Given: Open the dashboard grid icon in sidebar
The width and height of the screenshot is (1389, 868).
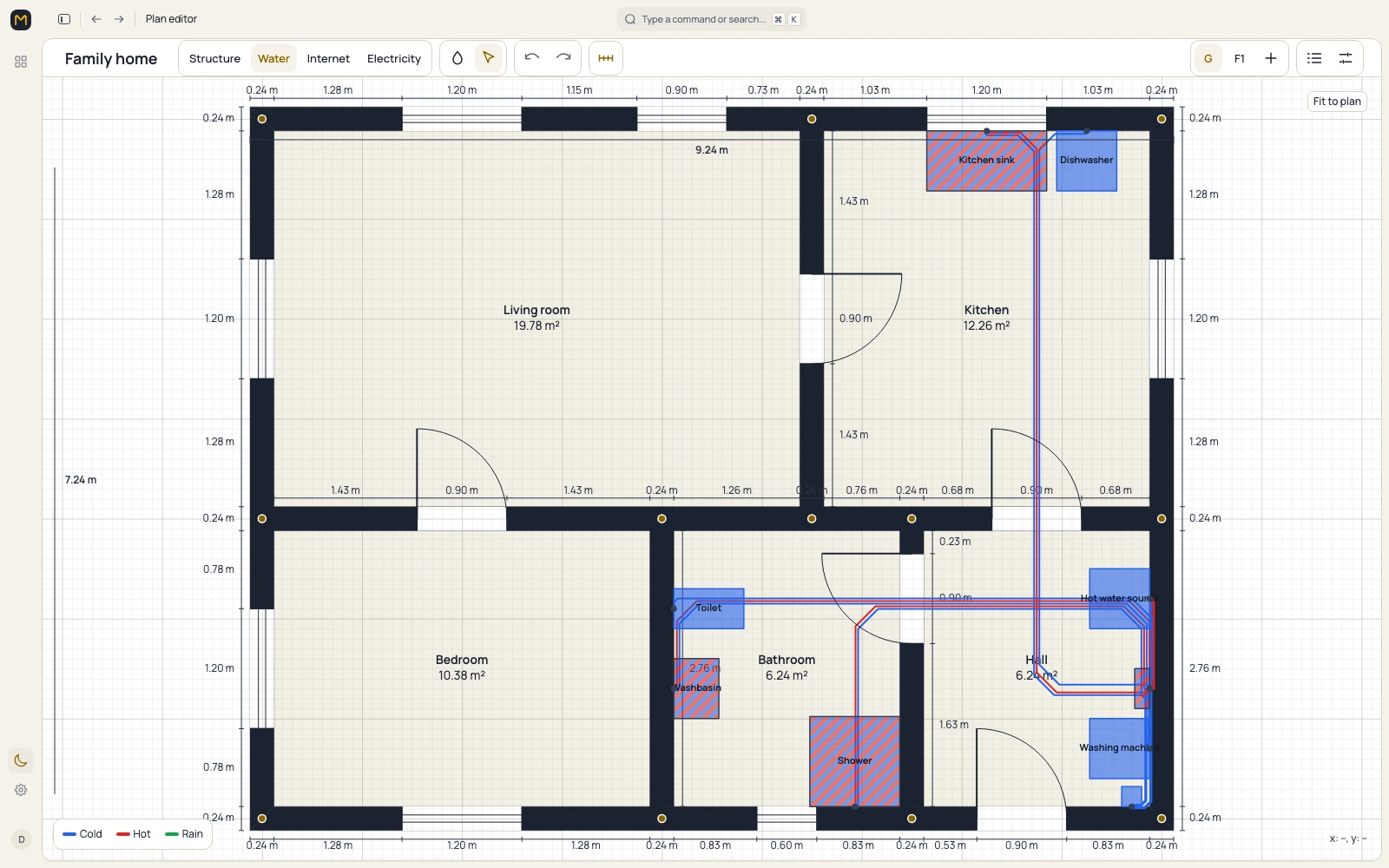Looking at the screenshot, I should (21, 62).
